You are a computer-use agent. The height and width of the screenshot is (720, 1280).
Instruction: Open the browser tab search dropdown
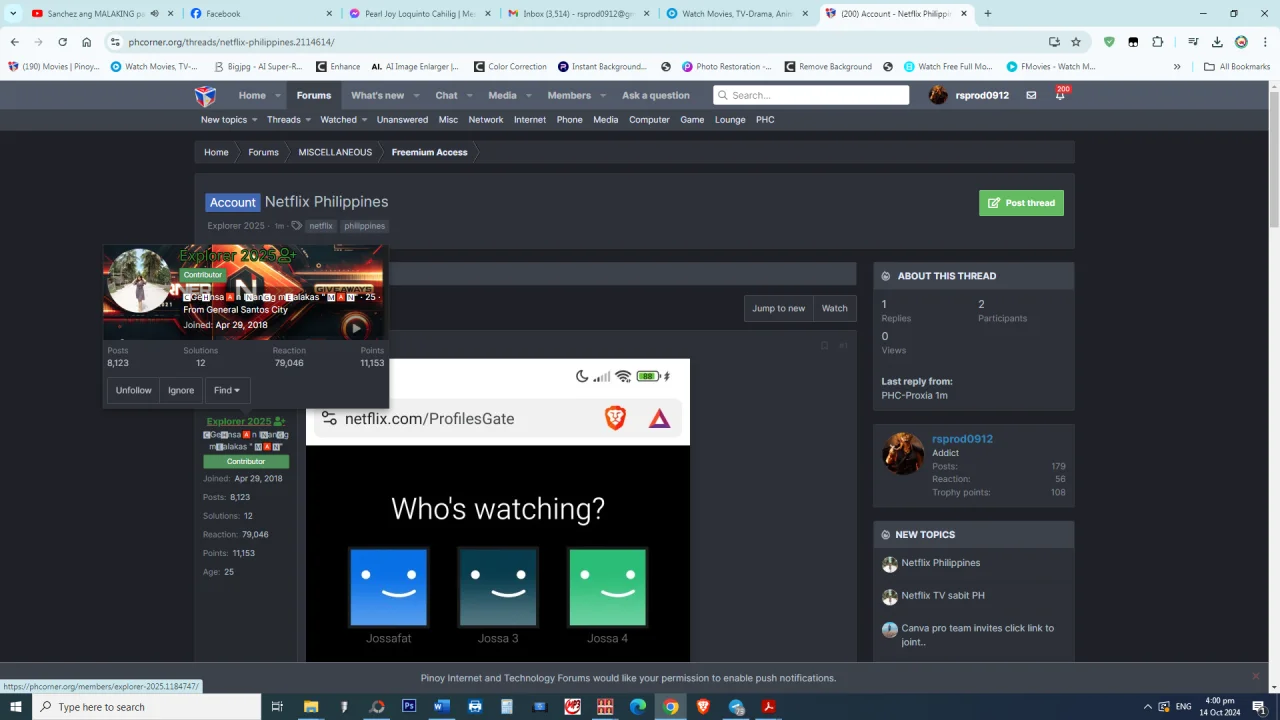(x=13, y=14)
